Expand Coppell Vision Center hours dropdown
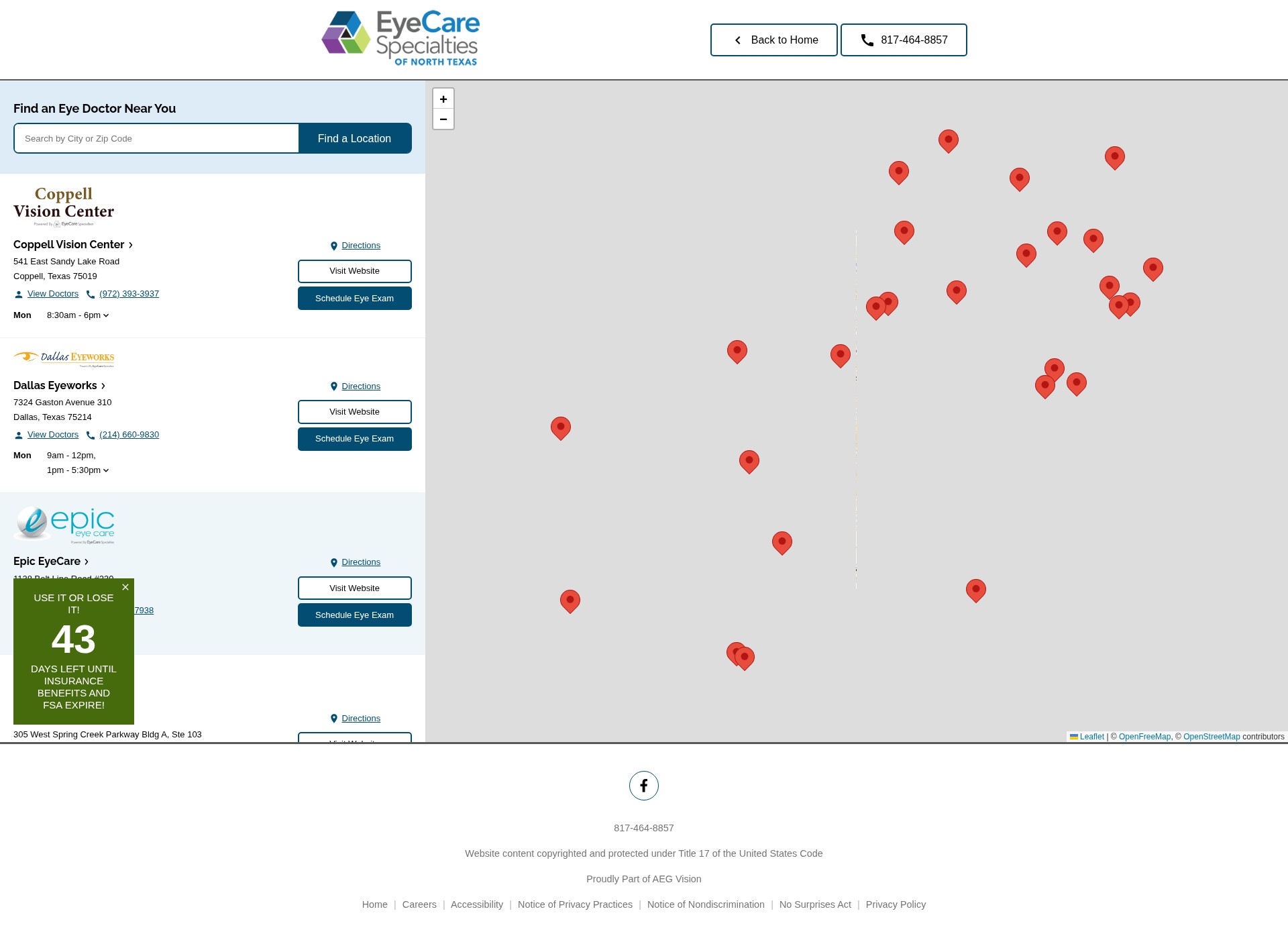The width and height of the screenshot is (1288, 940). (106, 315)
